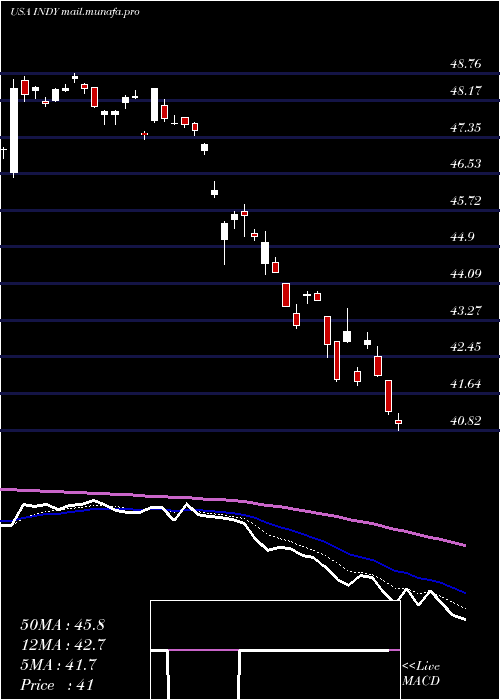
Task: Click the 47.35 price level label
Action: (x=466, y=128)
